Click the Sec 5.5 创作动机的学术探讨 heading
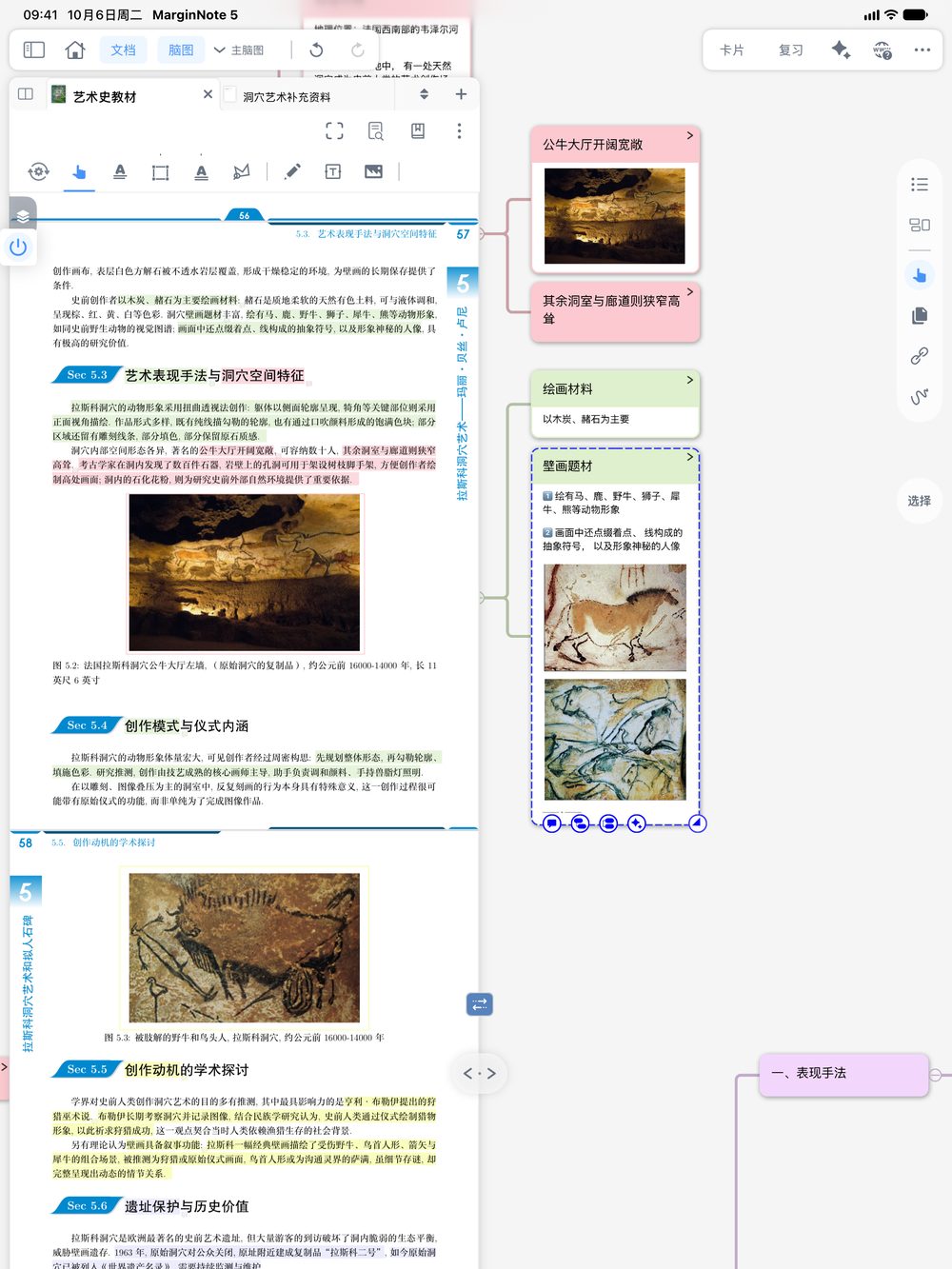The width and height of the screenshot is (952, 1269). coord(151,1070)
